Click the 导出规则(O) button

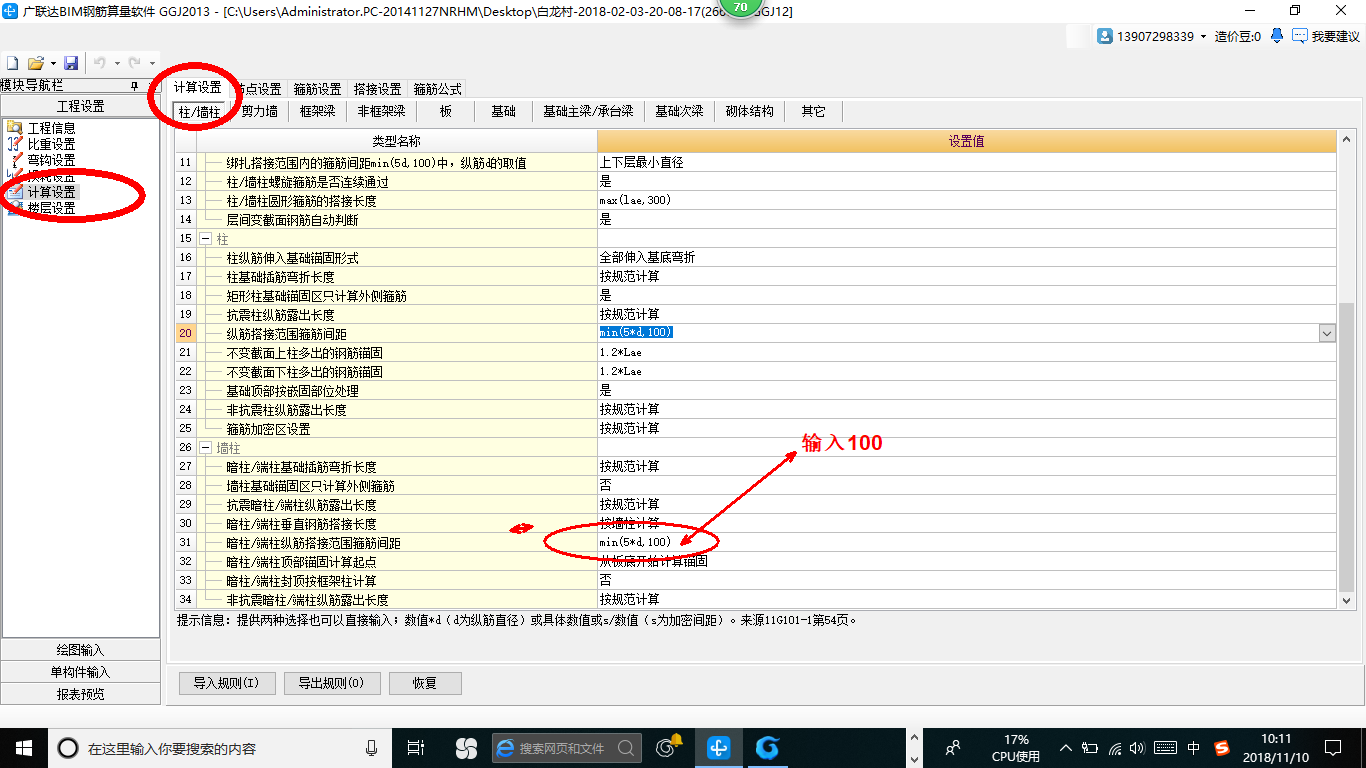click(332, 683)
